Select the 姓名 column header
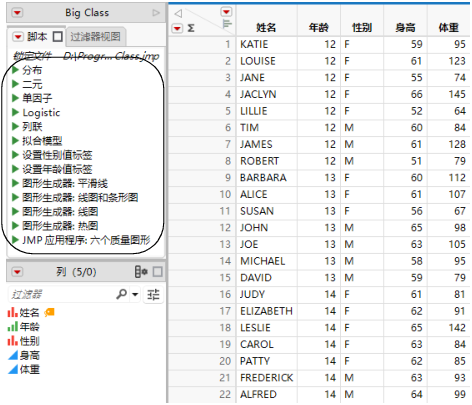Image resolution: width=472 pixels, height=405 pixels. coord(266,28)
